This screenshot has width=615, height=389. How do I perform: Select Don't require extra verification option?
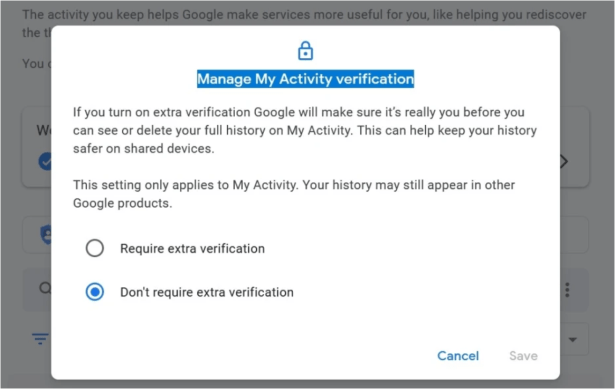95,292
